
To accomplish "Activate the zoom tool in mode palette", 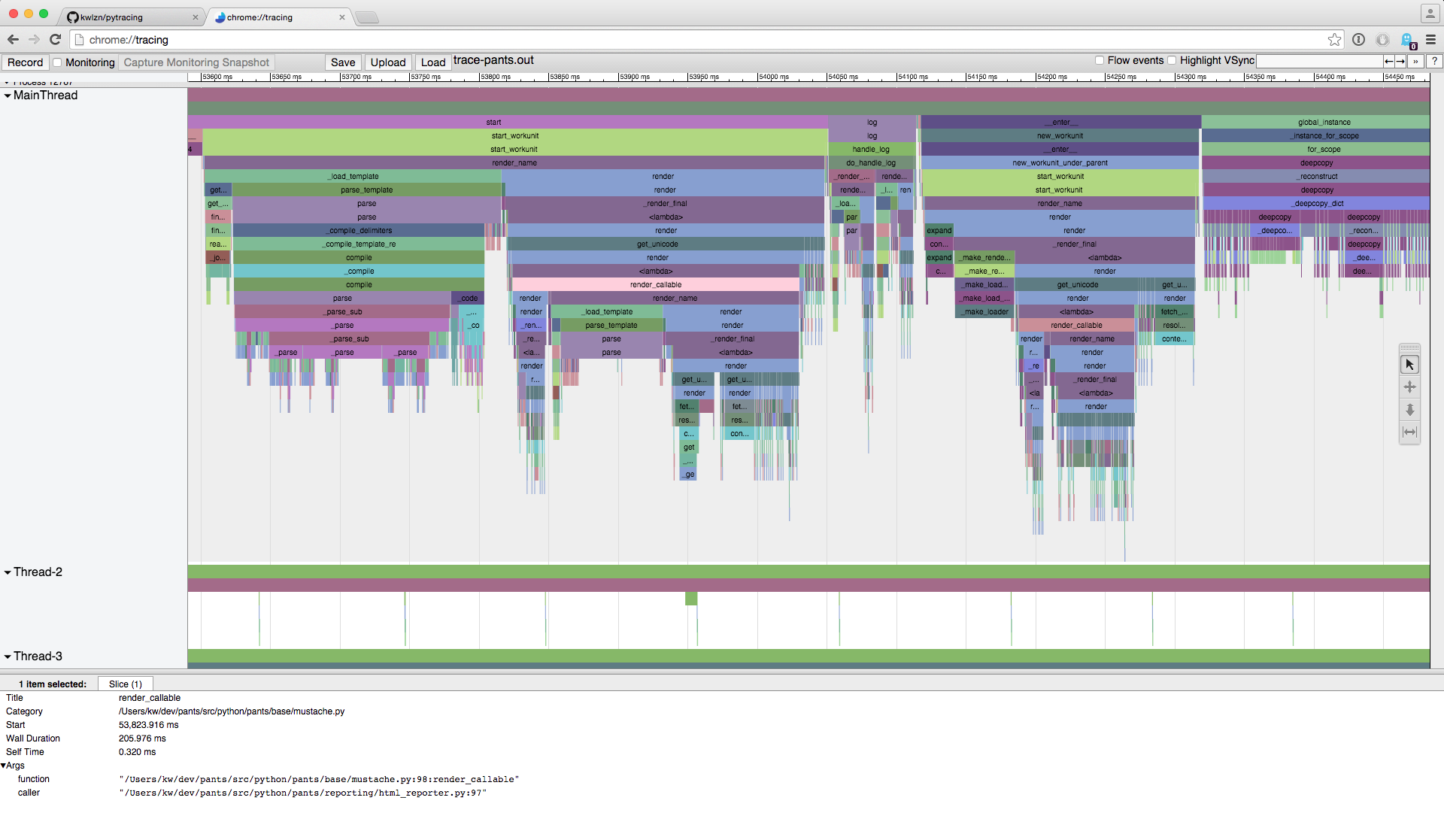I will click(x=1409, y=410).
